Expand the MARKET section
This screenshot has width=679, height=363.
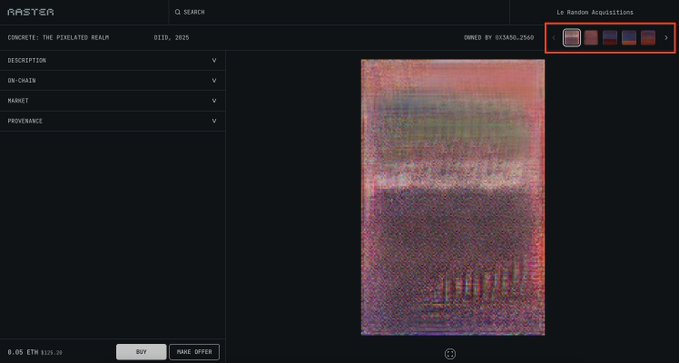(x=113, y=100)
